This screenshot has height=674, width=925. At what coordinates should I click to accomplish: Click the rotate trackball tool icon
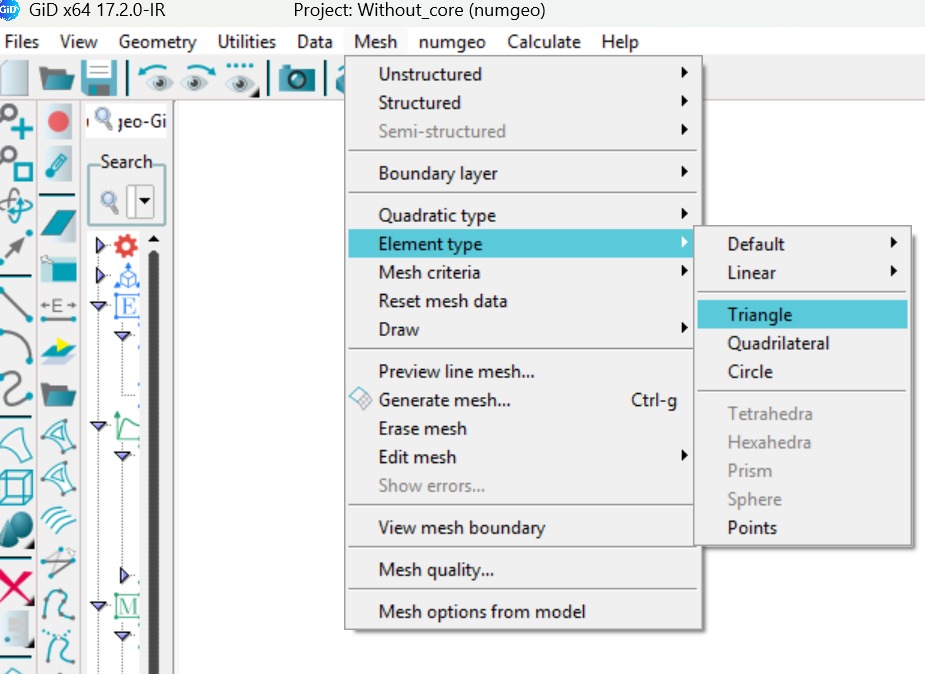pos(16,207)
